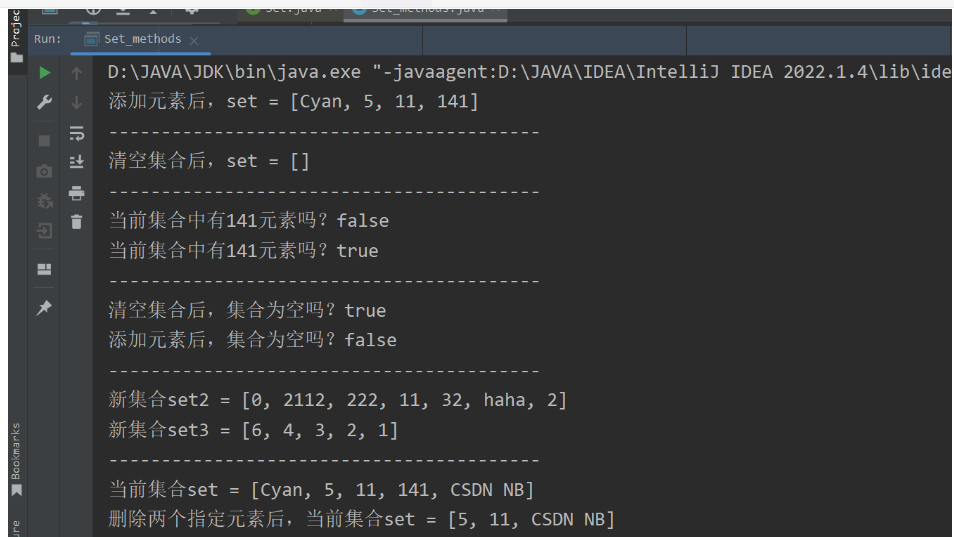This screenshot has height=537, width=954.
Task: Click the camera dump threads icon
Action: pyautogui.click(x=44, y=171)
